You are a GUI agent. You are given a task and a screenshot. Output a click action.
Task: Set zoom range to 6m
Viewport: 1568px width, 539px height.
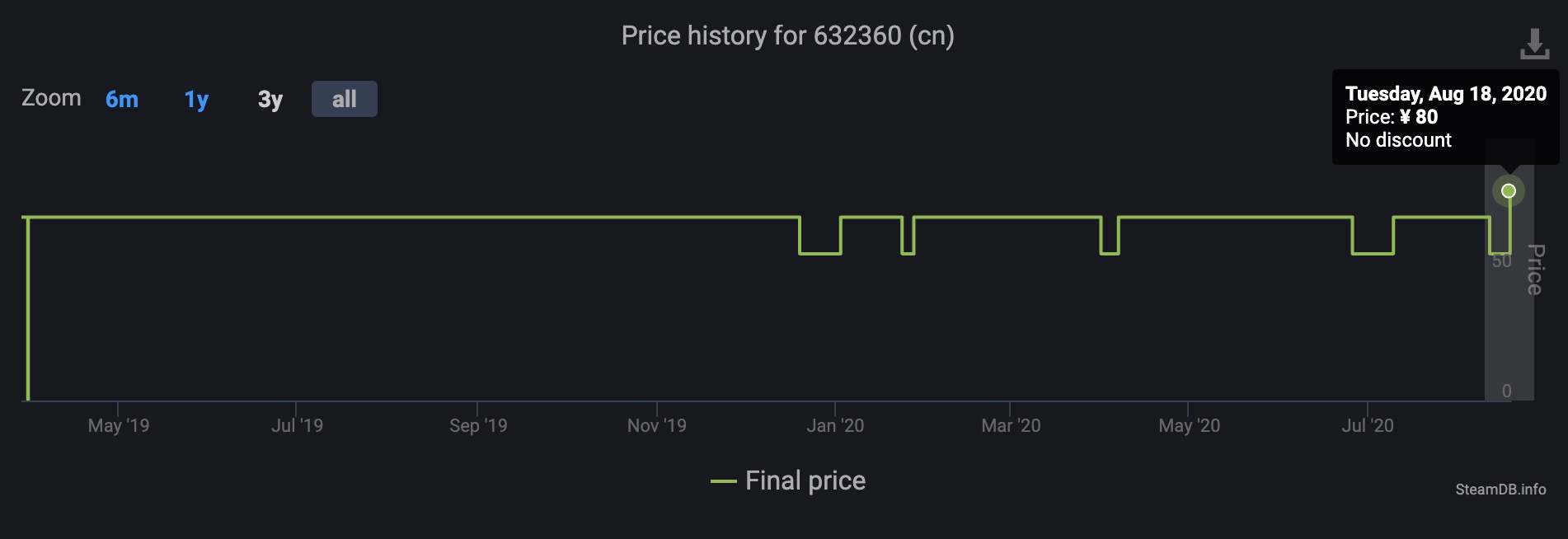tap(122, 100)
